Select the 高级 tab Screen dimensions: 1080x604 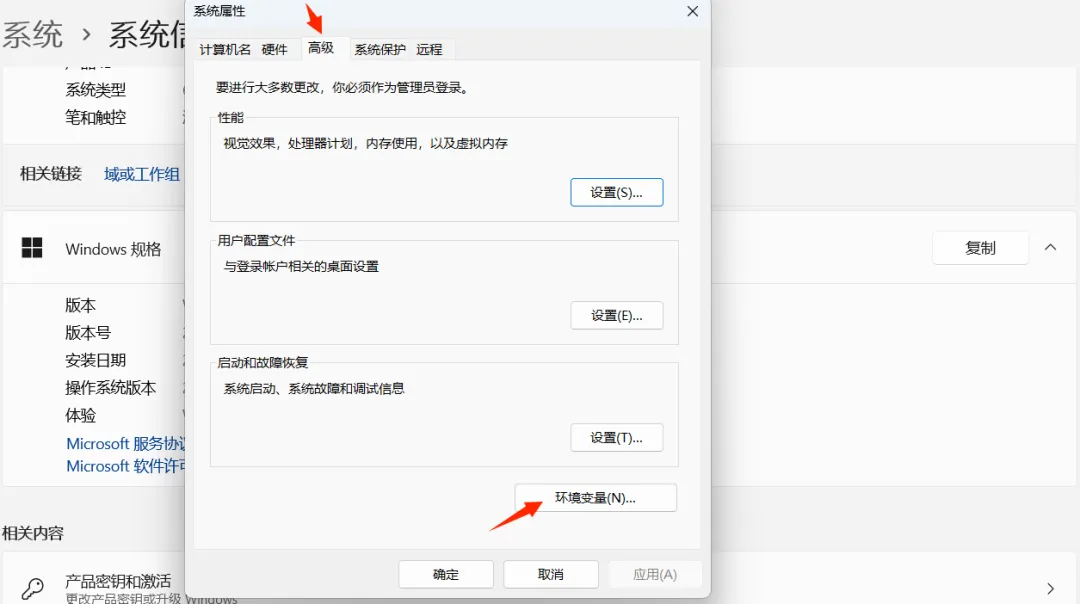click(323, 48)
